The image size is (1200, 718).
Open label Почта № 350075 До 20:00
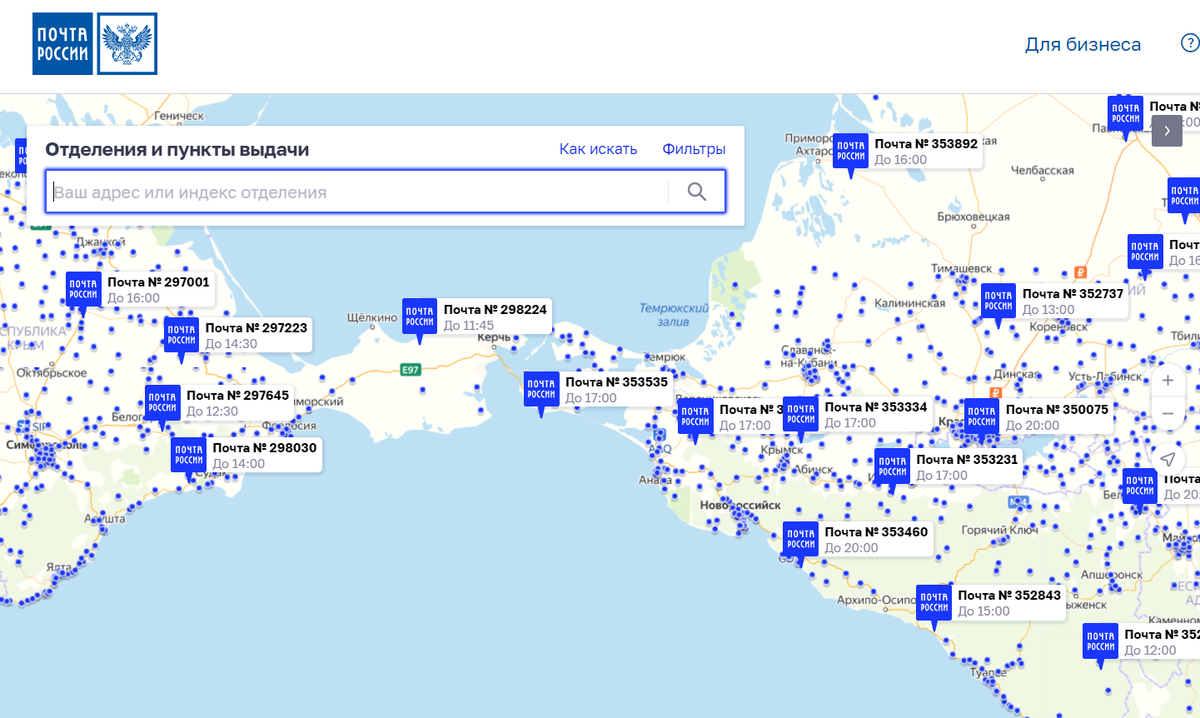1056,417
